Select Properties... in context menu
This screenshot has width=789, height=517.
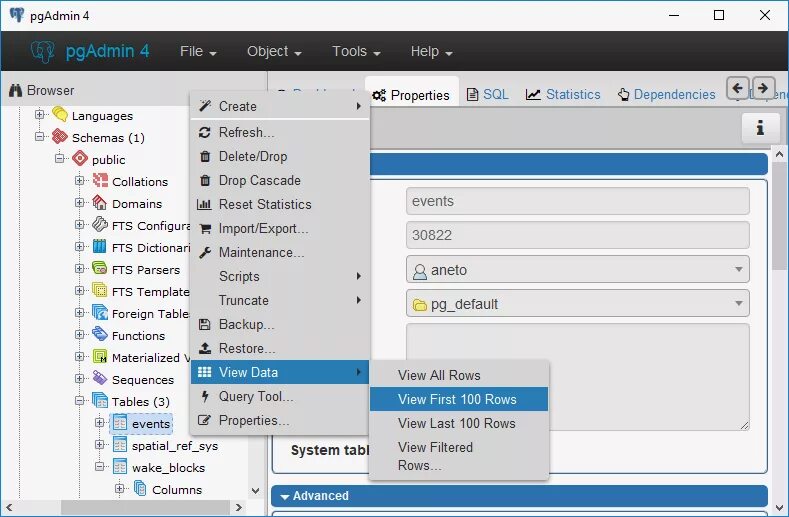(x=280, y=420)
